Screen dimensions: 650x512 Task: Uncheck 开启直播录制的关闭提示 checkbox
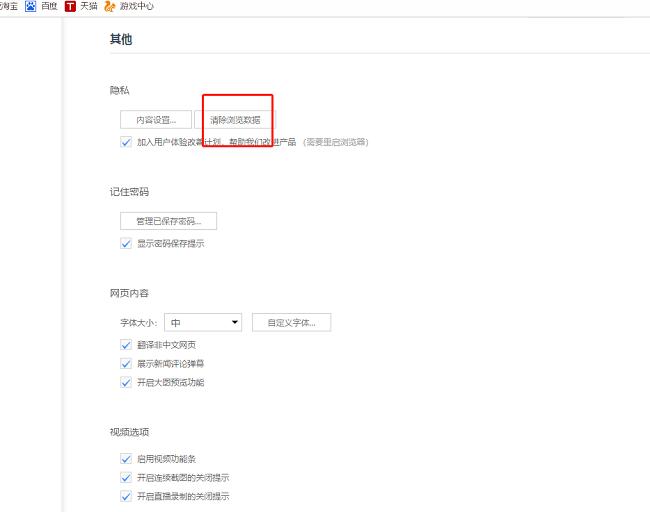pos(126,496)
